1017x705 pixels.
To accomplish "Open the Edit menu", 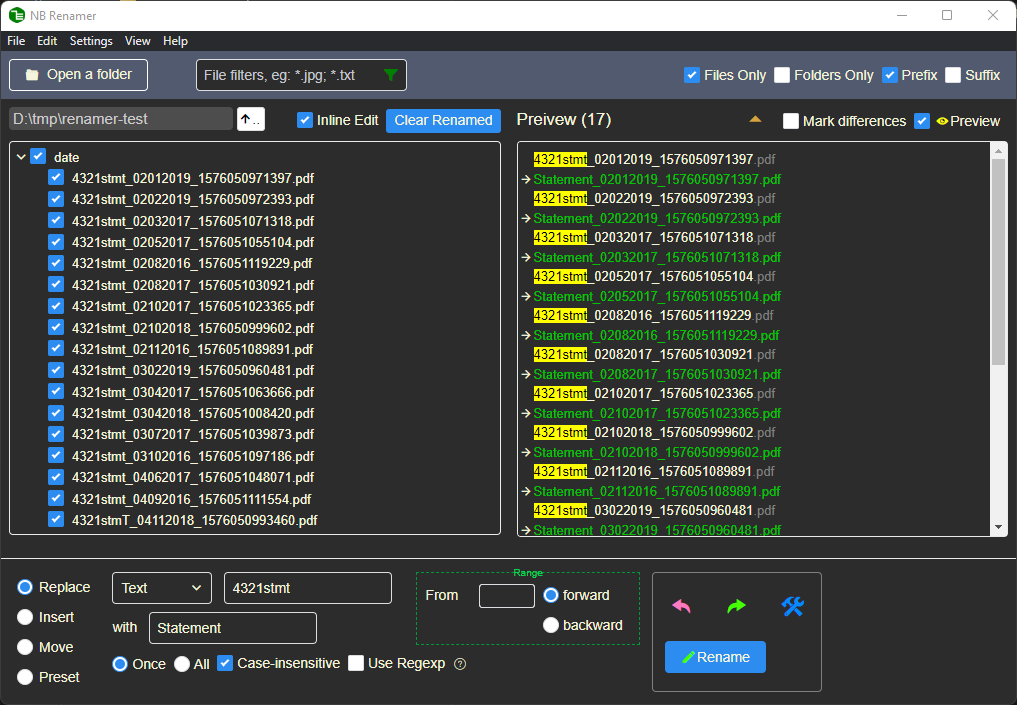I will tap(47, 41).
